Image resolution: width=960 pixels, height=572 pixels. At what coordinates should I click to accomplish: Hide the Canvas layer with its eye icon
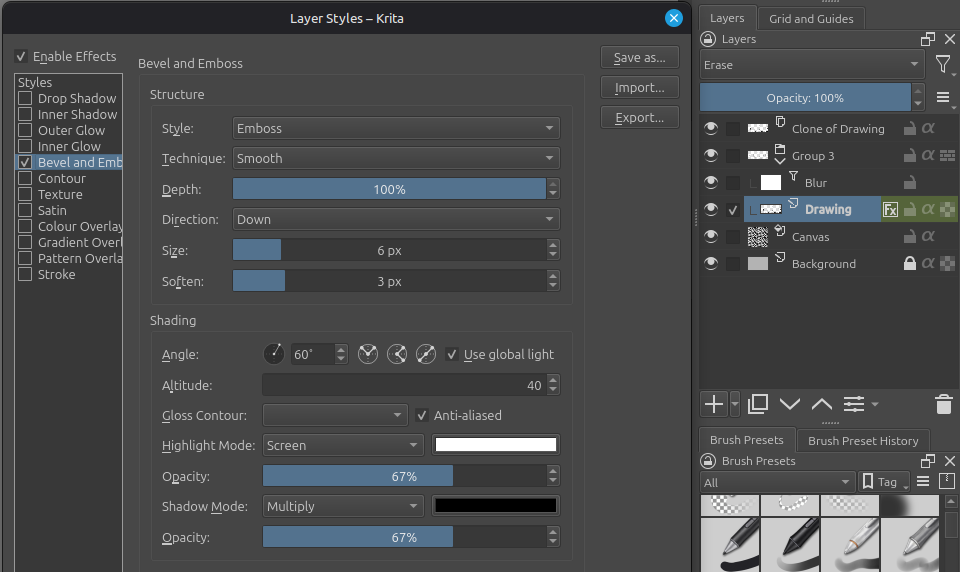[711, 237]
